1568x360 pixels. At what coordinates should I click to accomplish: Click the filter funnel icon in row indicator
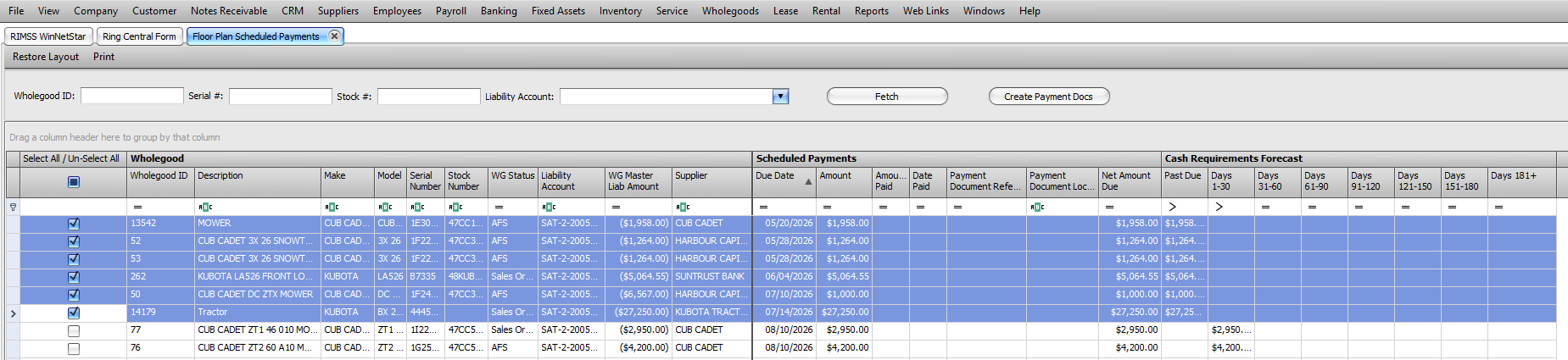click(x=13, y=207)
